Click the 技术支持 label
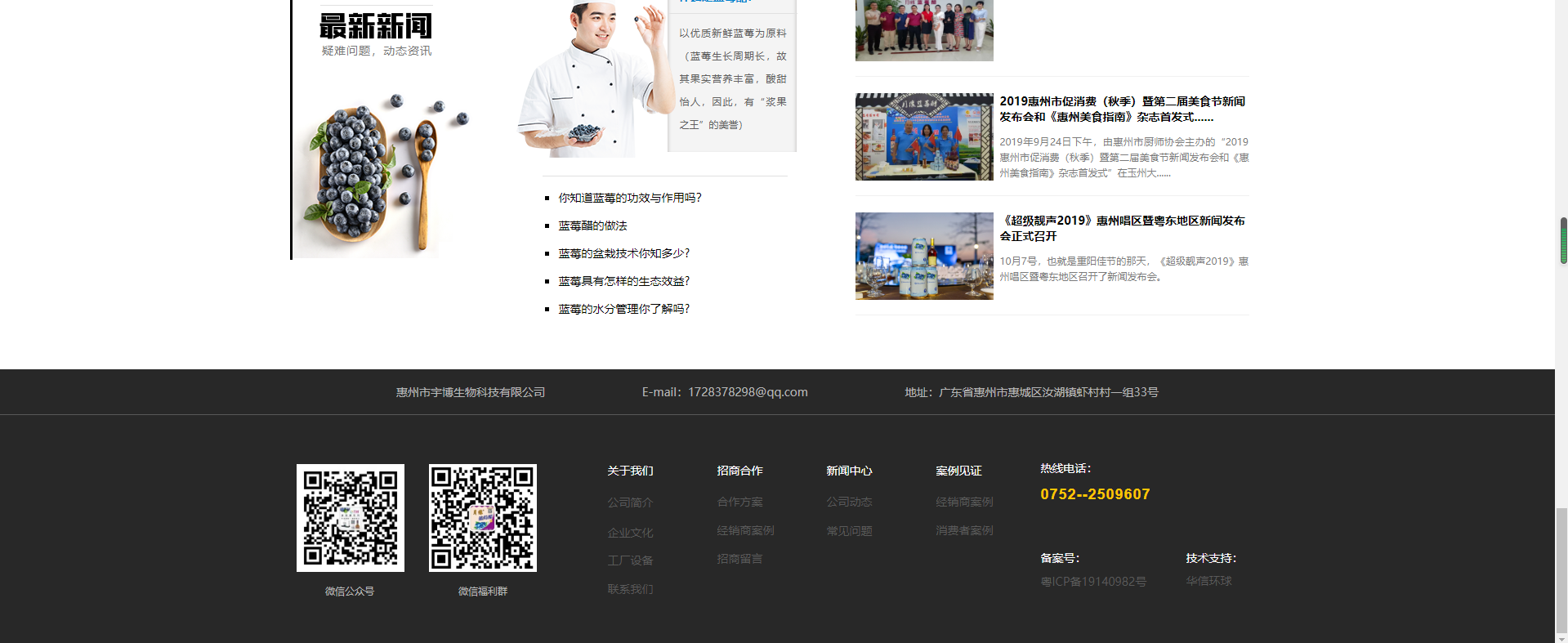The height and width of the screenshot is (643, 1568). (1211, 558)
